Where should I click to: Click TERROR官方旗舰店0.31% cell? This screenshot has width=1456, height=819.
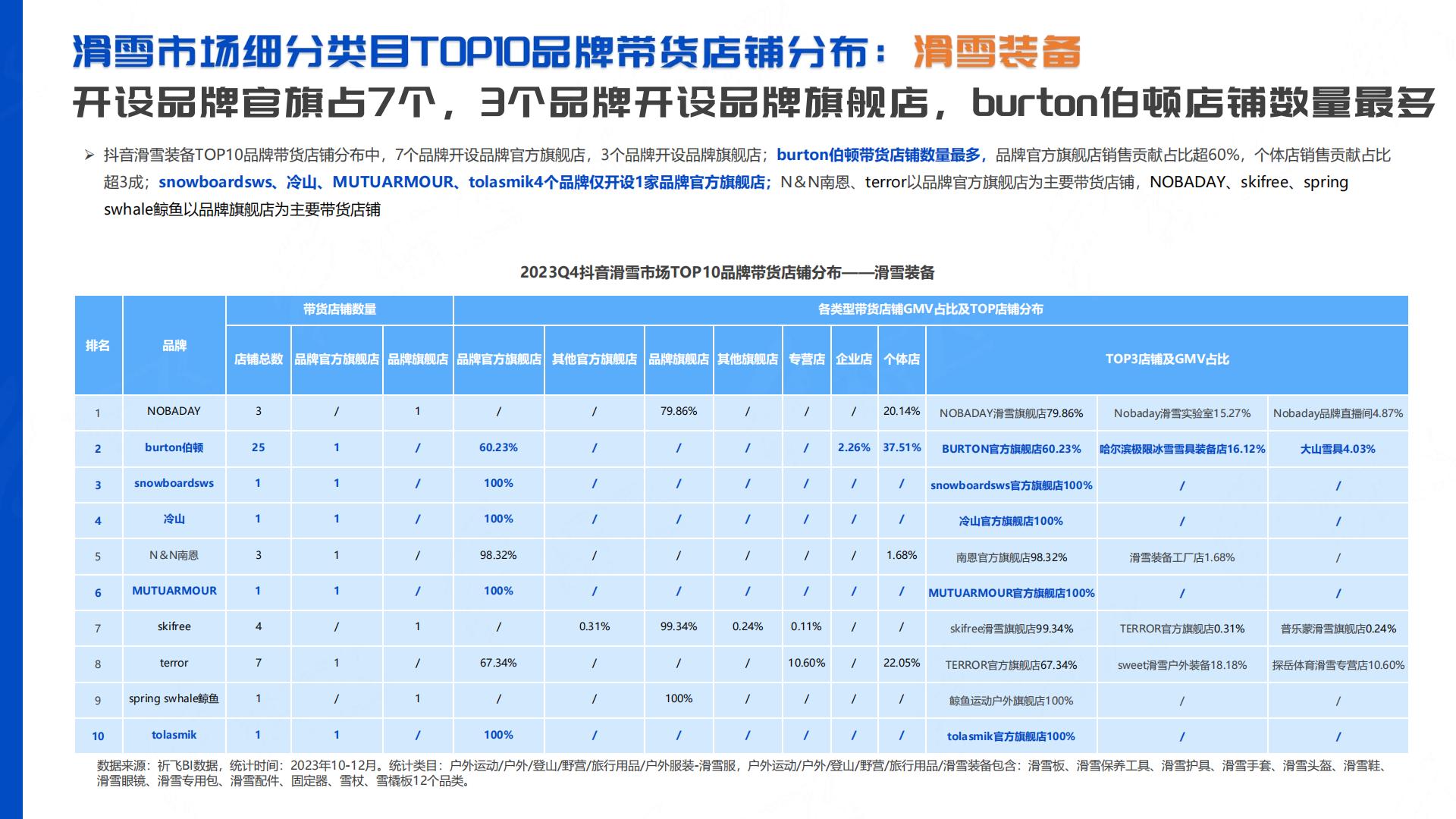tap(1182, 629)
